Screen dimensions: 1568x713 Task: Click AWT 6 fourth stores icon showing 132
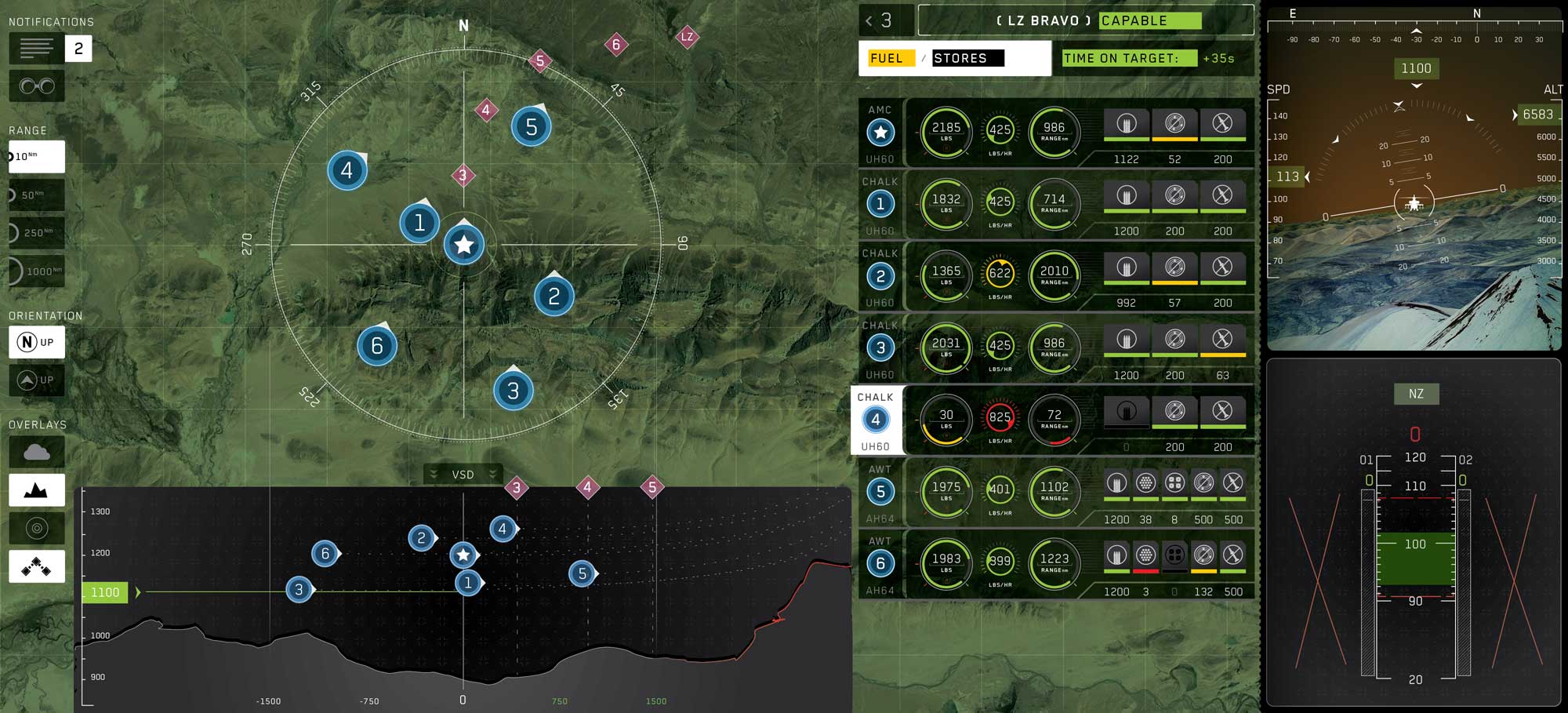click(1203, 556)
